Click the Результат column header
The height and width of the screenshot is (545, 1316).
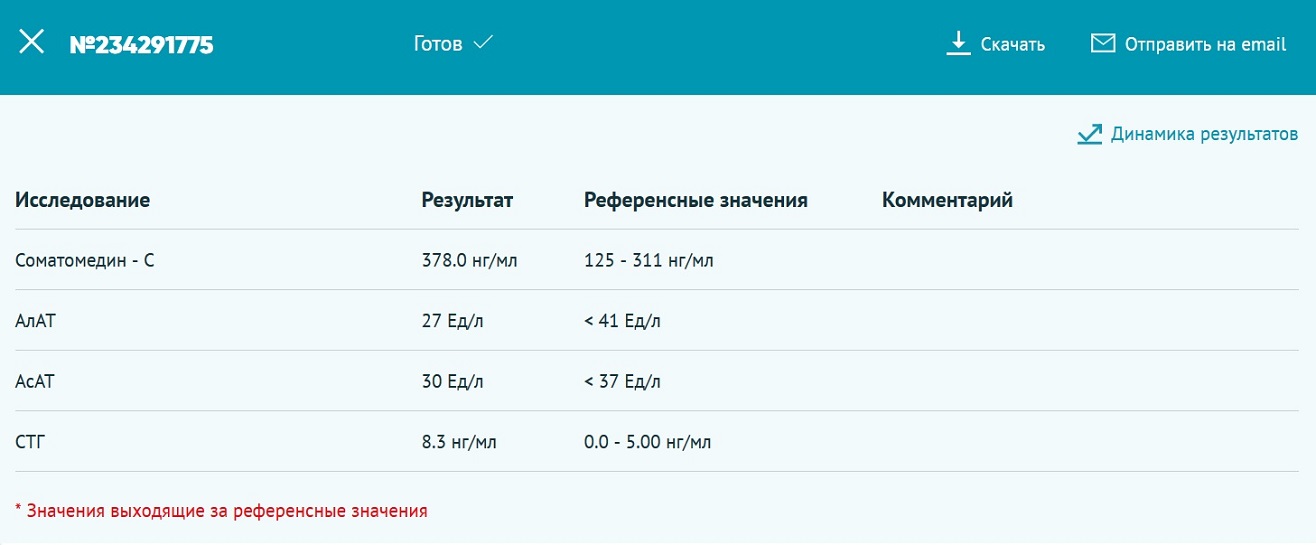[467, 200]
